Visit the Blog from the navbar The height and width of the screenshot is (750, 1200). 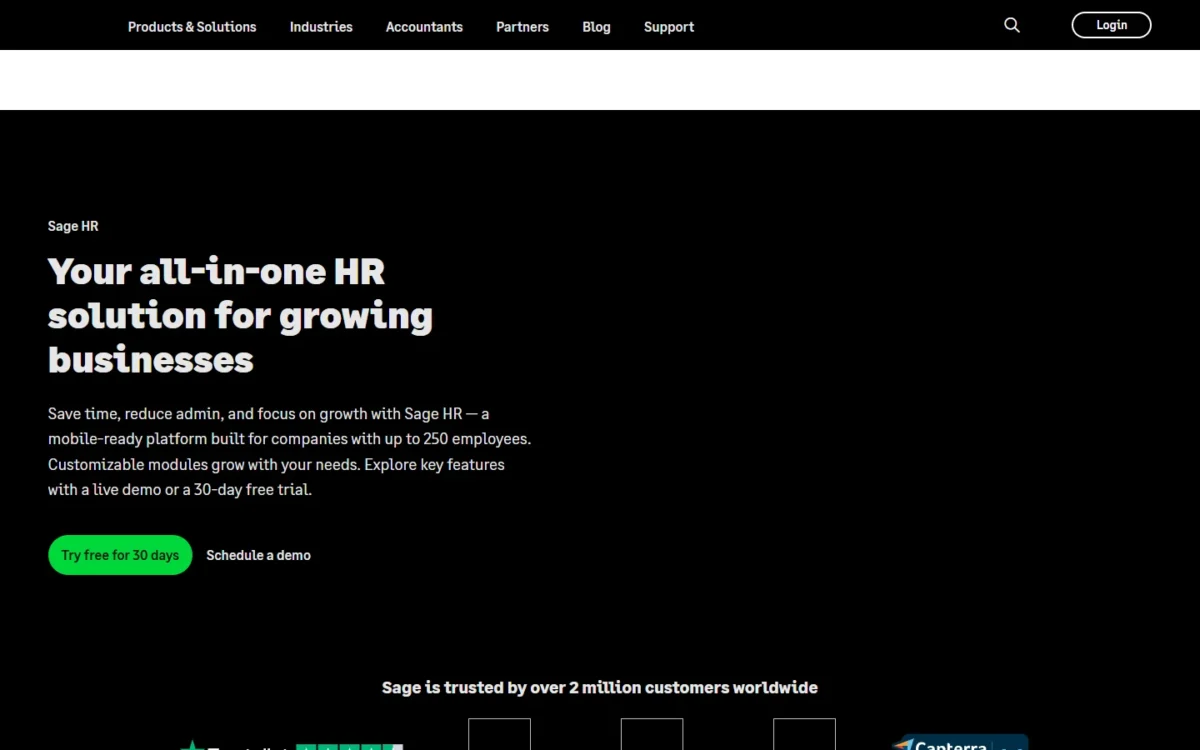coord(596,27)
